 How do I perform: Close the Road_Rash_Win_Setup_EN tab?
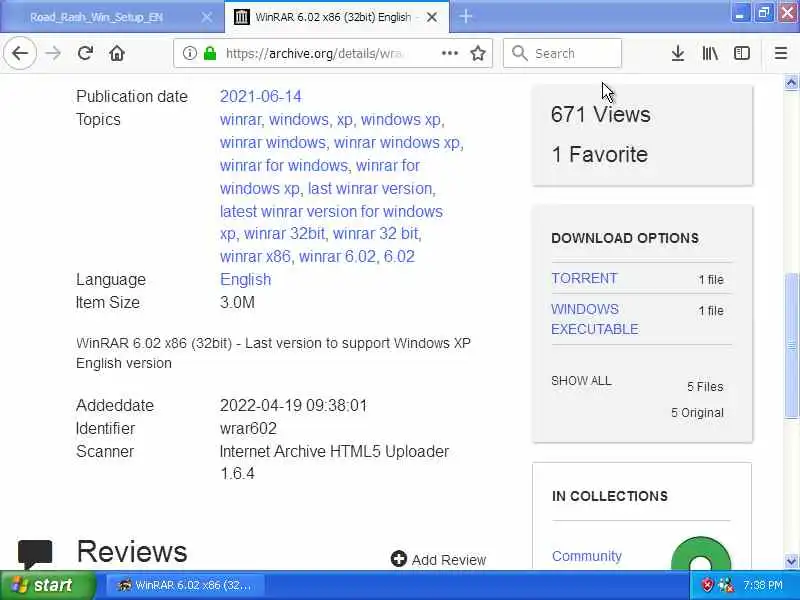[207, 17]
